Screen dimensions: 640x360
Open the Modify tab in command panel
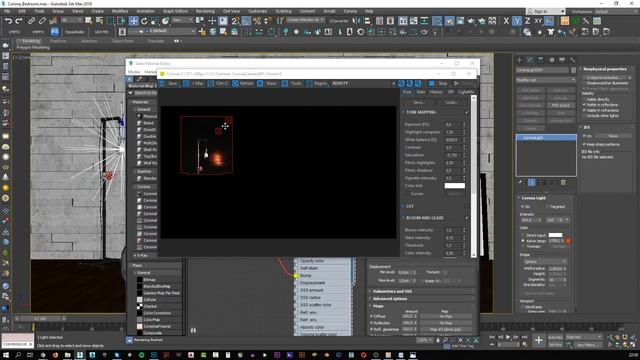pos(530,60)
